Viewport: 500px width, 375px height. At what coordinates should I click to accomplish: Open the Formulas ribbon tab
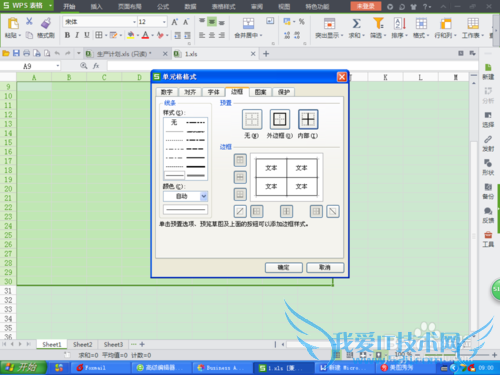coord(163,6)
